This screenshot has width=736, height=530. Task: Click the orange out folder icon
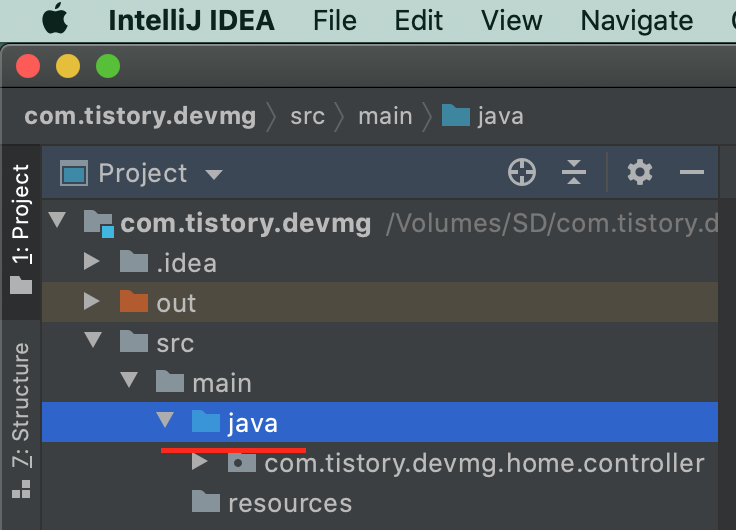134,301
